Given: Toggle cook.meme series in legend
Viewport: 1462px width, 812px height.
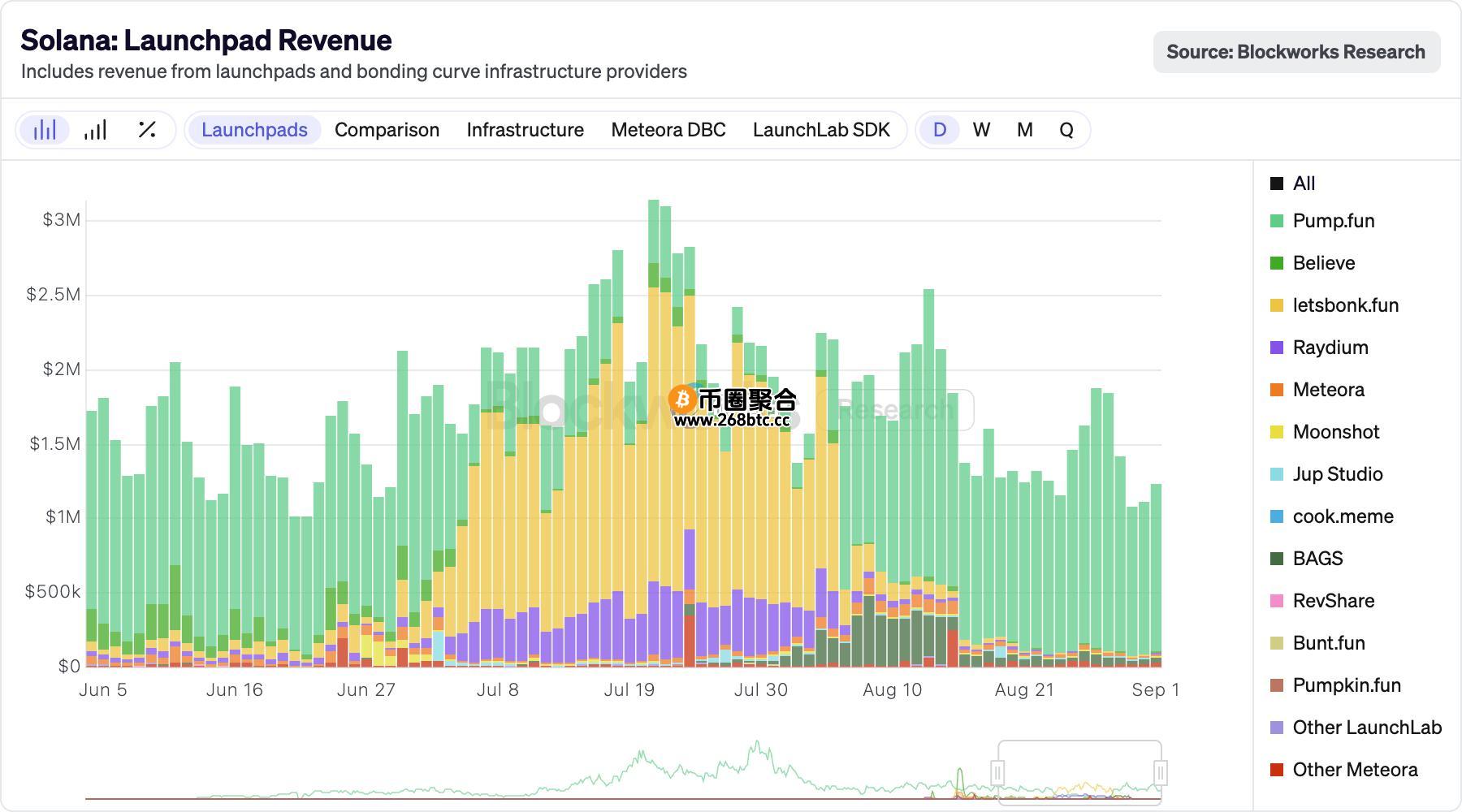Looking at the screenshot, I should coord(1332,516).
